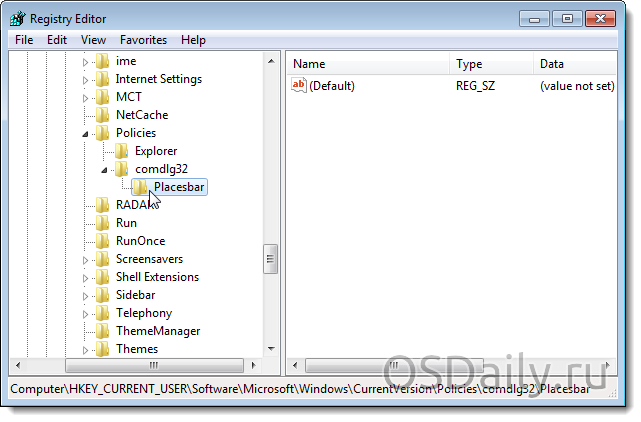Click the folder icon beside ThemeManager
This screenshot has width=641, height=422.
pyautogui.click(x=102, y=331)
